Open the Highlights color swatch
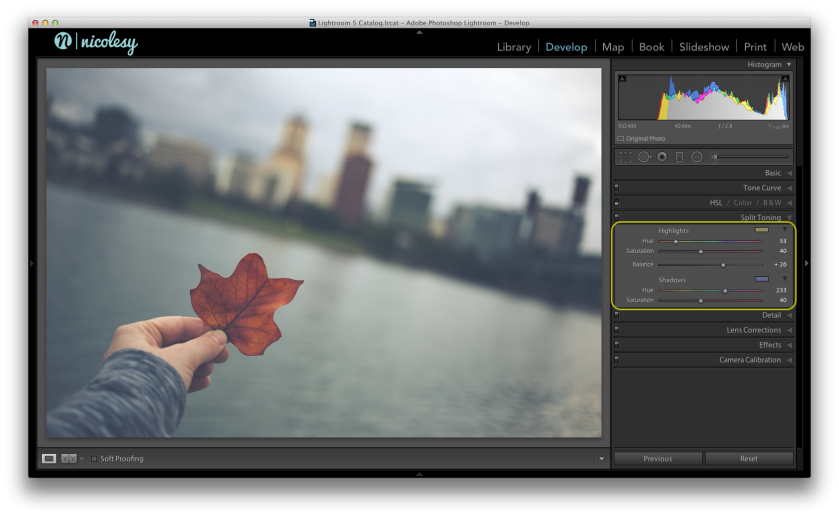This screenshot has height=517, width=839. tap(762, 230)
